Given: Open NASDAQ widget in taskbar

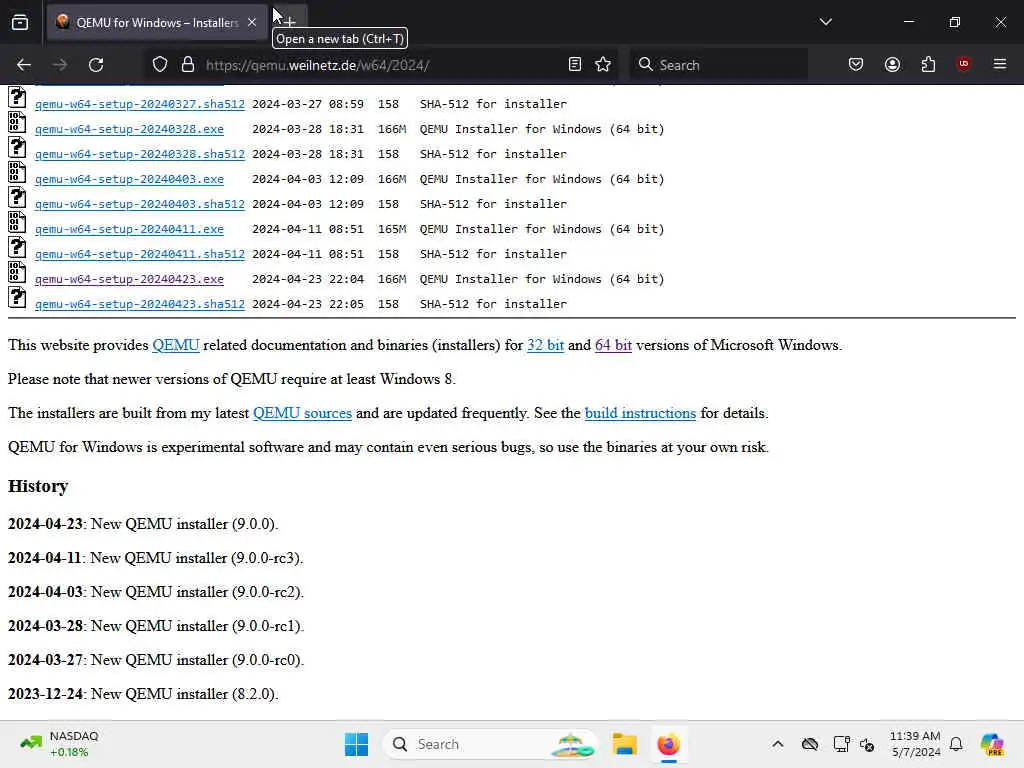Looking at the screenshot, I should tap(60, 744).
